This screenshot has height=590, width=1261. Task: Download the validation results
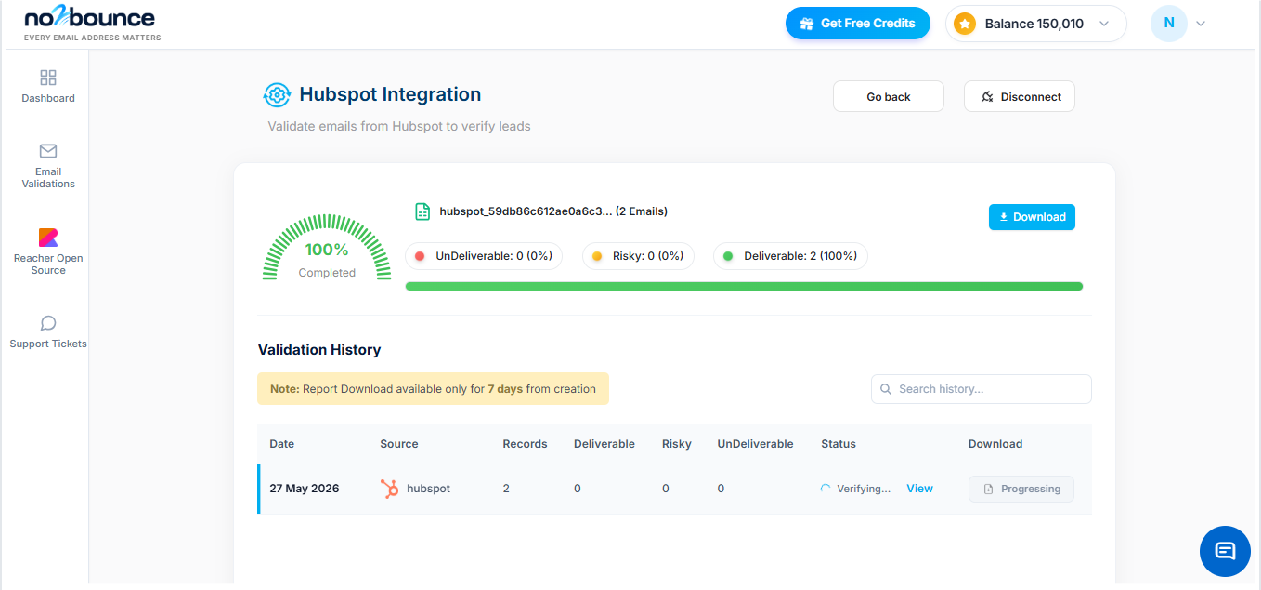pyautogui.click(x=1032, y=217)
